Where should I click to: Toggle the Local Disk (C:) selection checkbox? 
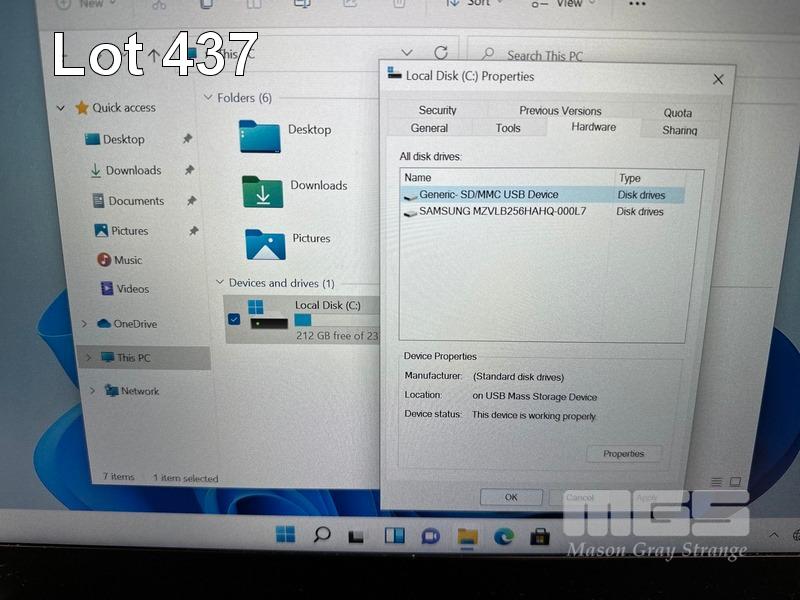point(234,319)
